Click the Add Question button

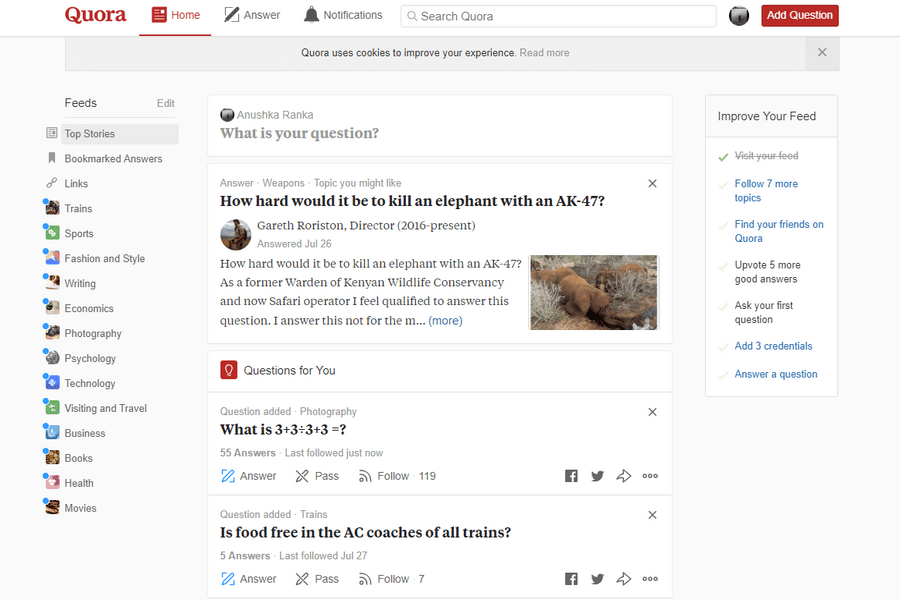[x=799, y=15]
